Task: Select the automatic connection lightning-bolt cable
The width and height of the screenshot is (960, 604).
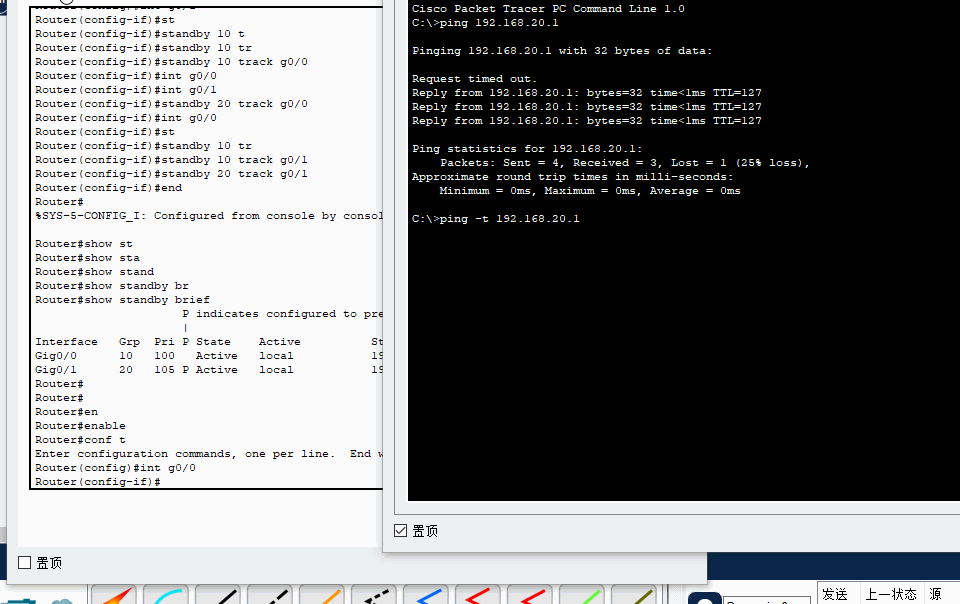Action: coord(113,596)
